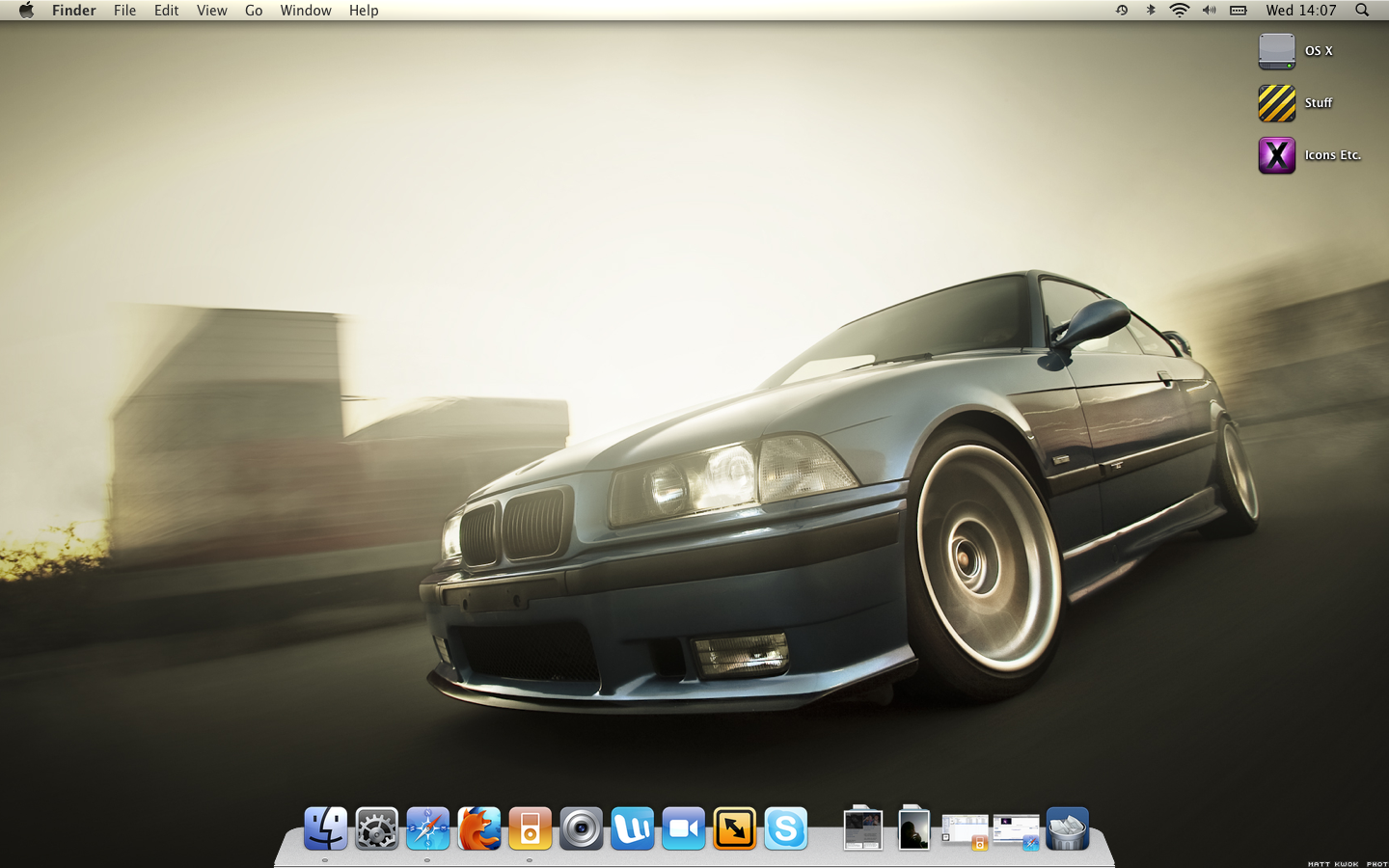Open the first document stack in Dock
Image resolution: width=1389 pixels, height=868 pixels.
(x=863, y=828)
